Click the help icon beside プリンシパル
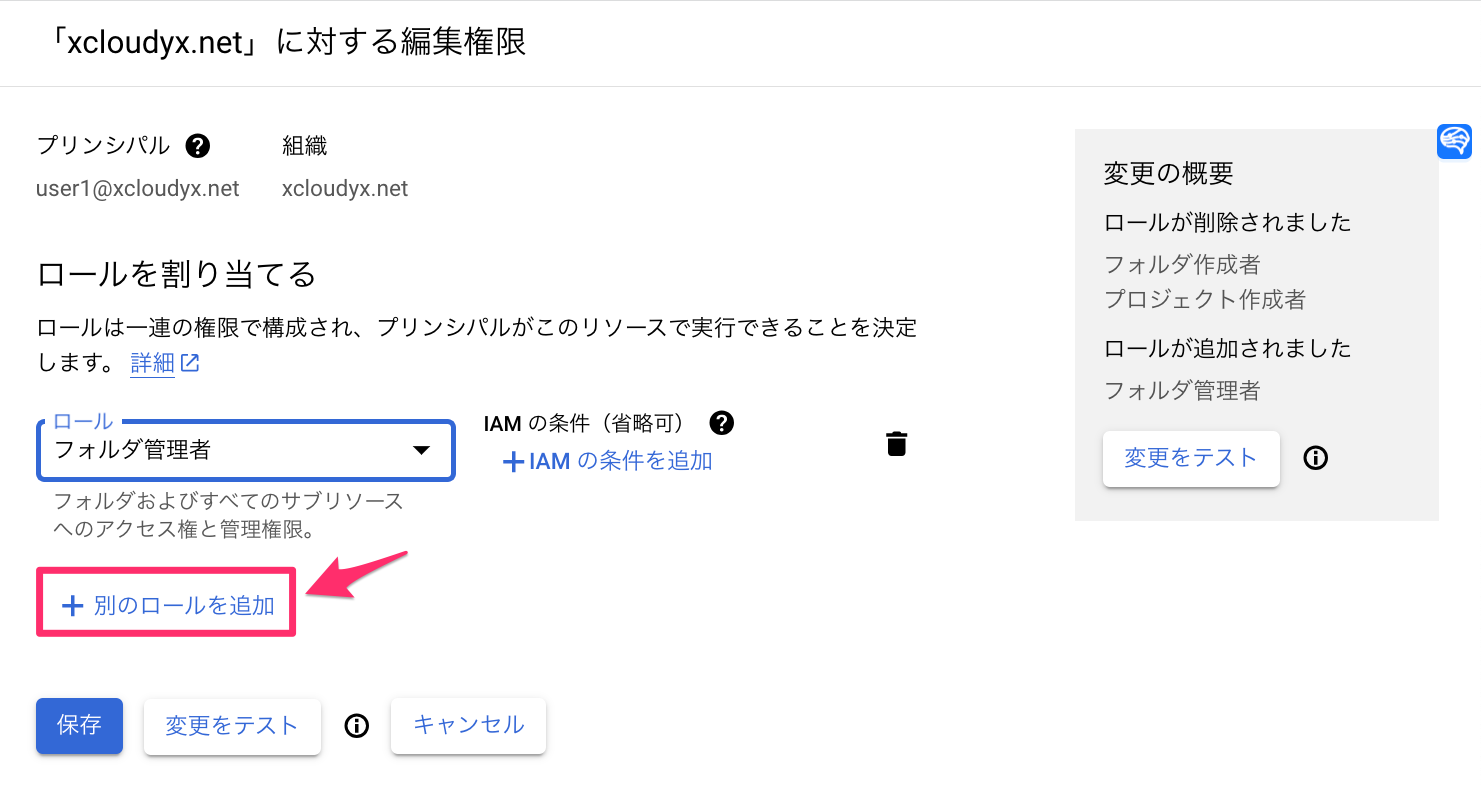 (197, 146)
